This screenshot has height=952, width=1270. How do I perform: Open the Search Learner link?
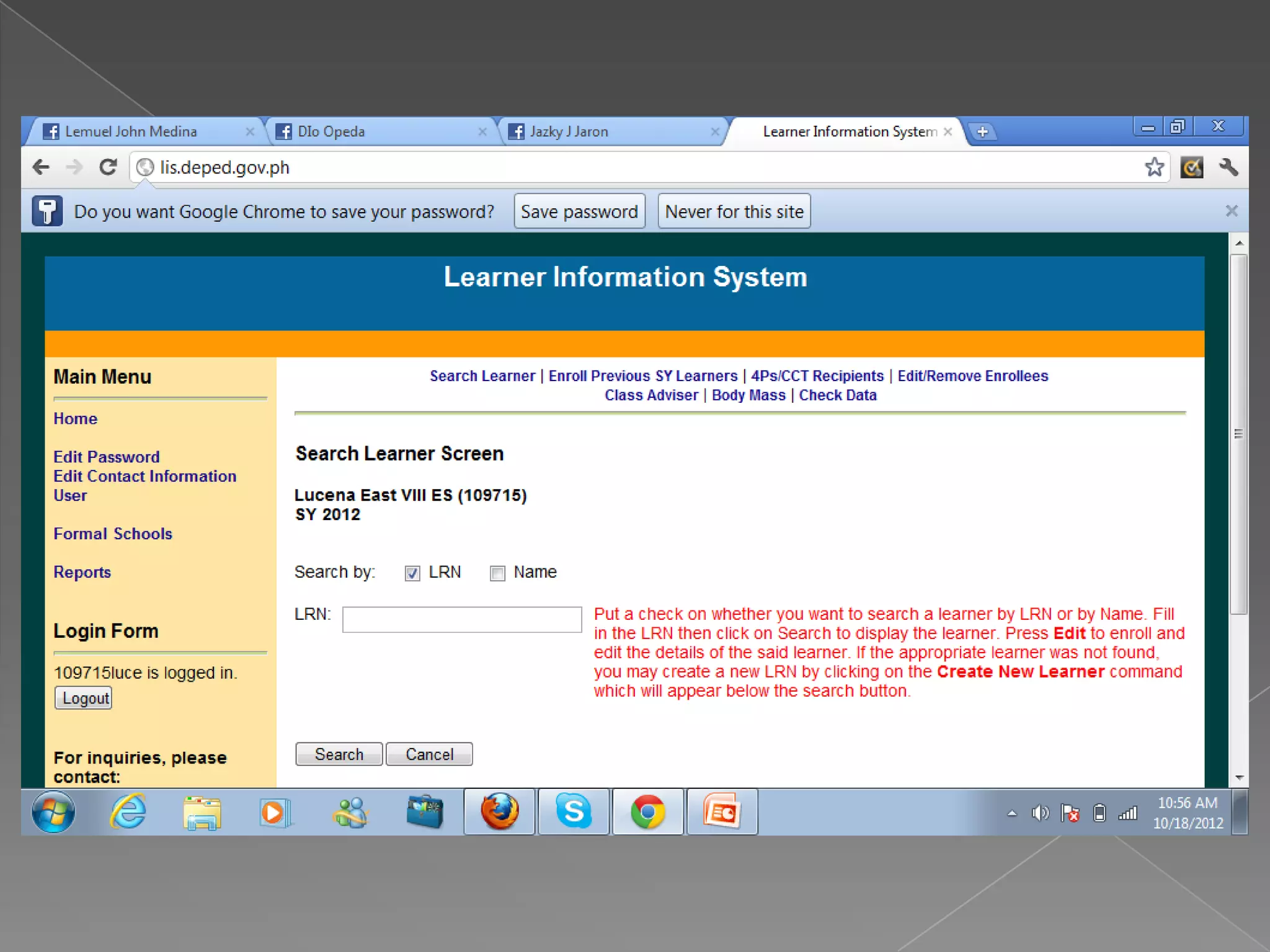coord(482,376)
